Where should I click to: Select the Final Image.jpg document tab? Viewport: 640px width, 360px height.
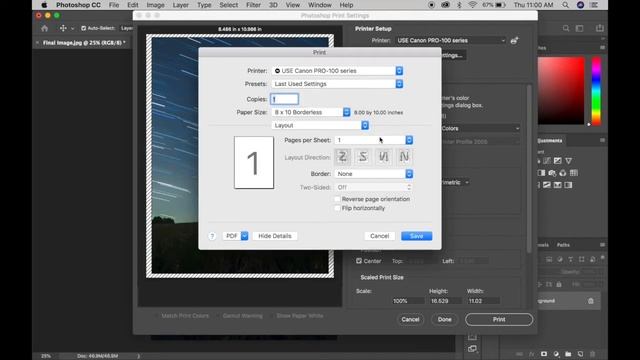(84, 42)
